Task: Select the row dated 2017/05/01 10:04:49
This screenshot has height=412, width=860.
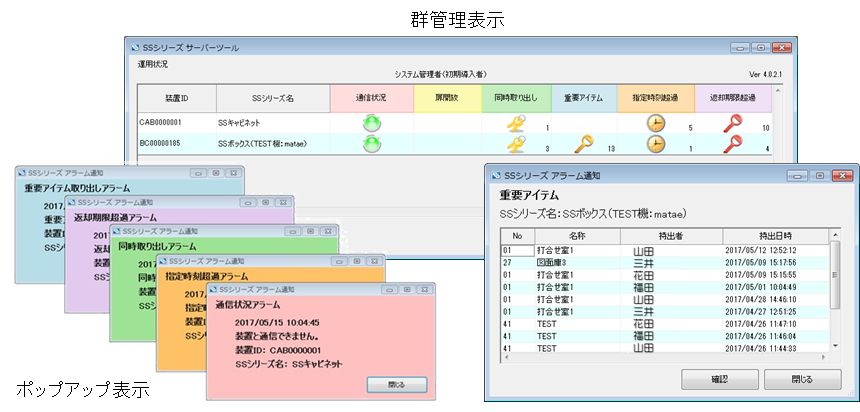Action: click(664, 287)
